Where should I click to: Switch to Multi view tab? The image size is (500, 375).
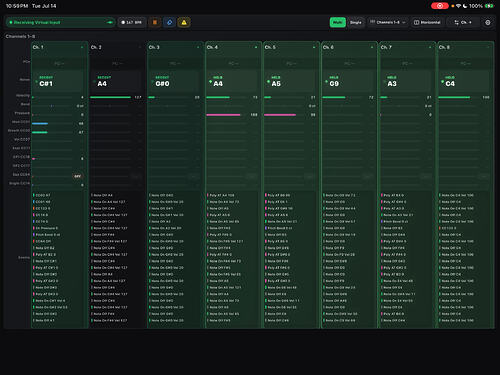click(338, 22)
